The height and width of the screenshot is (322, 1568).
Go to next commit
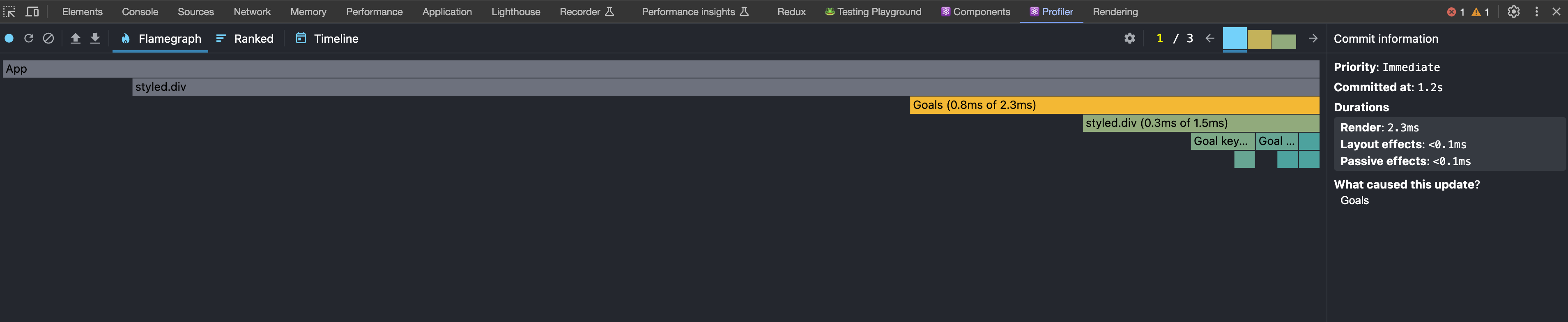click(1313, 38)
